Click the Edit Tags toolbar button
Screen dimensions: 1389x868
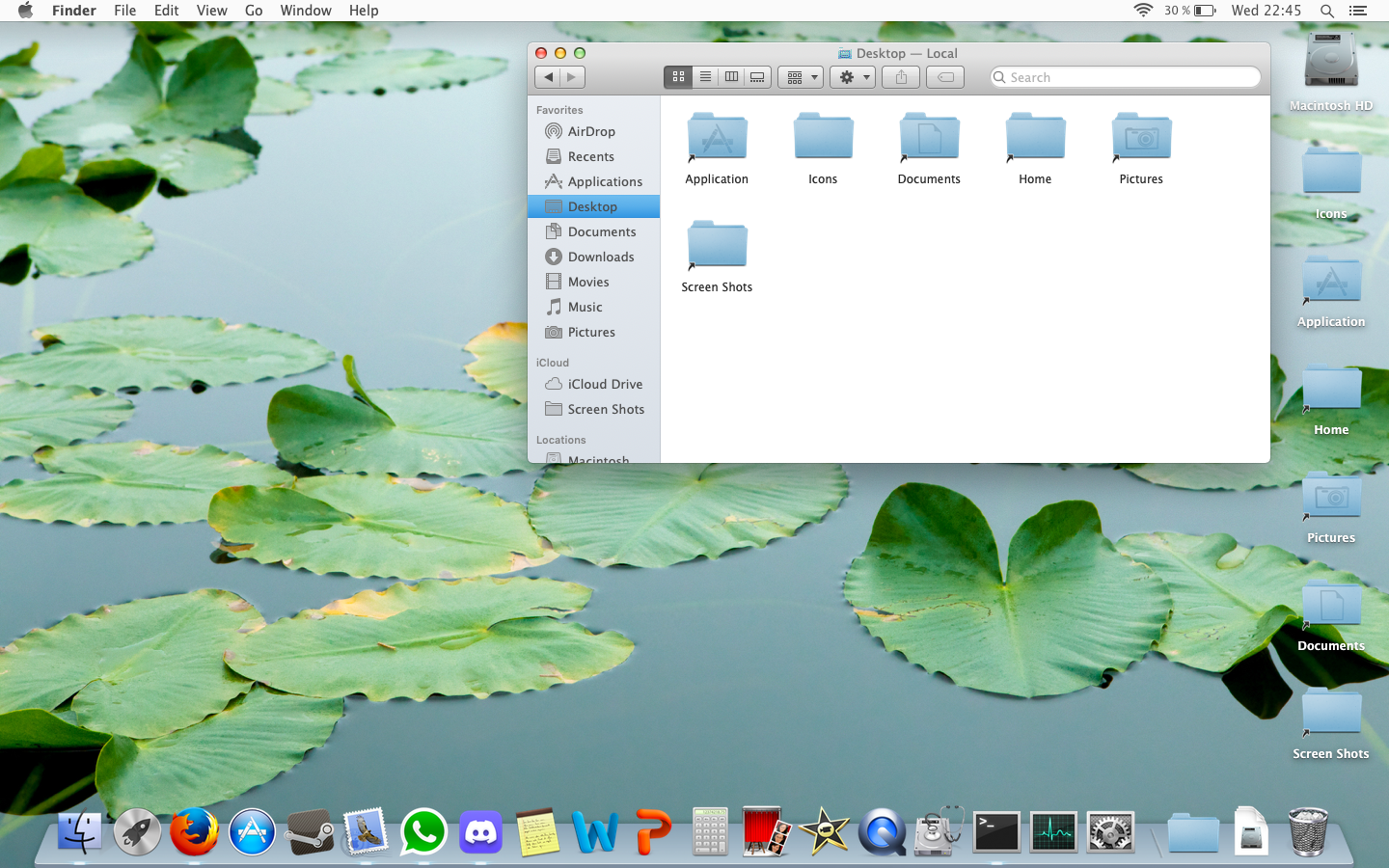(945, 77)
